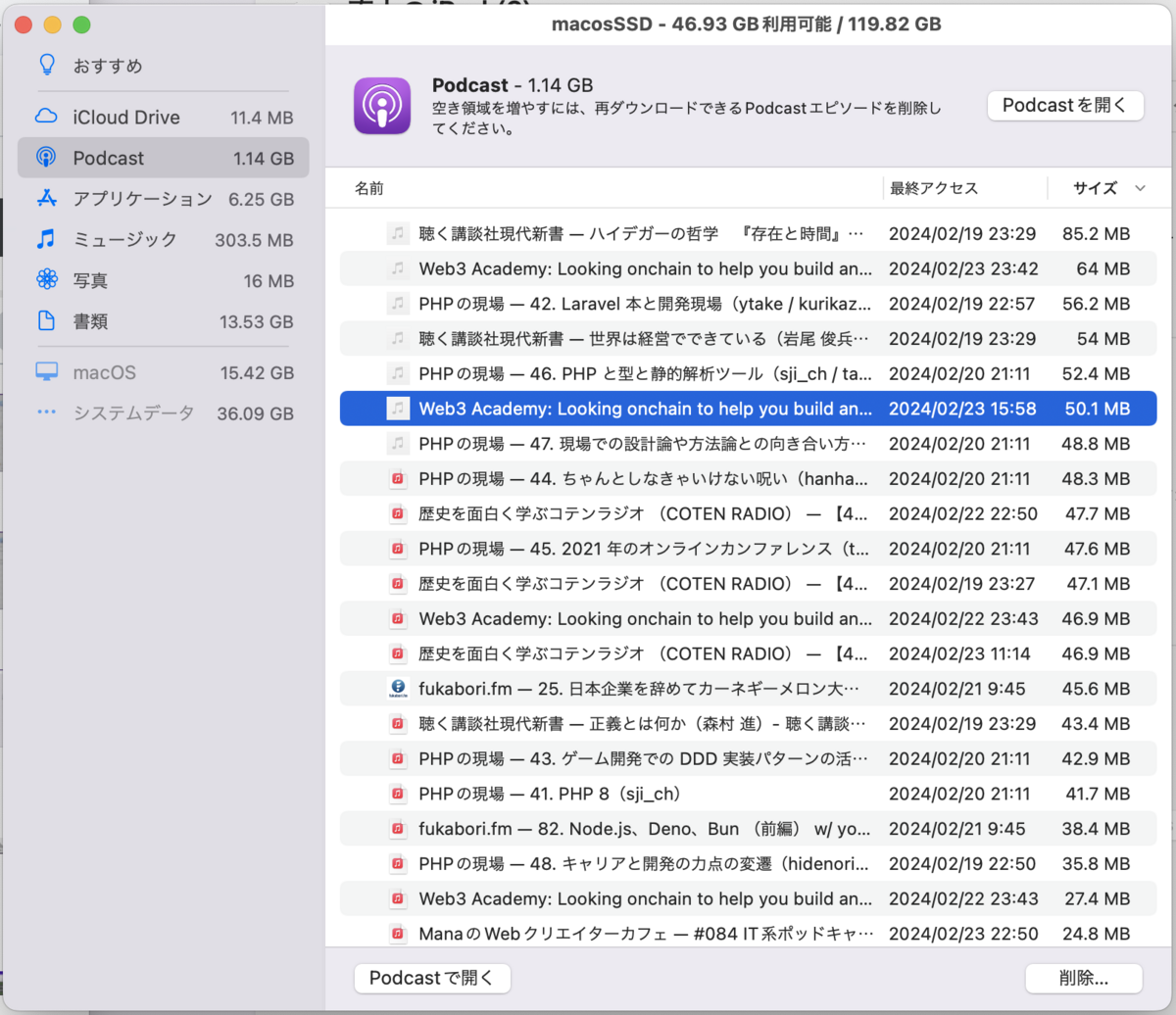Select the ハイデガーの哲学 episode title
1176x1015 pixels.
coord(643,233)
